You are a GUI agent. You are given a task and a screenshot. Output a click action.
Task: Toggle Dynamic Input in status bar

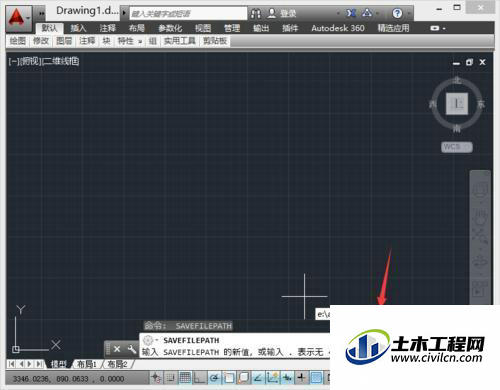(287, 378)
